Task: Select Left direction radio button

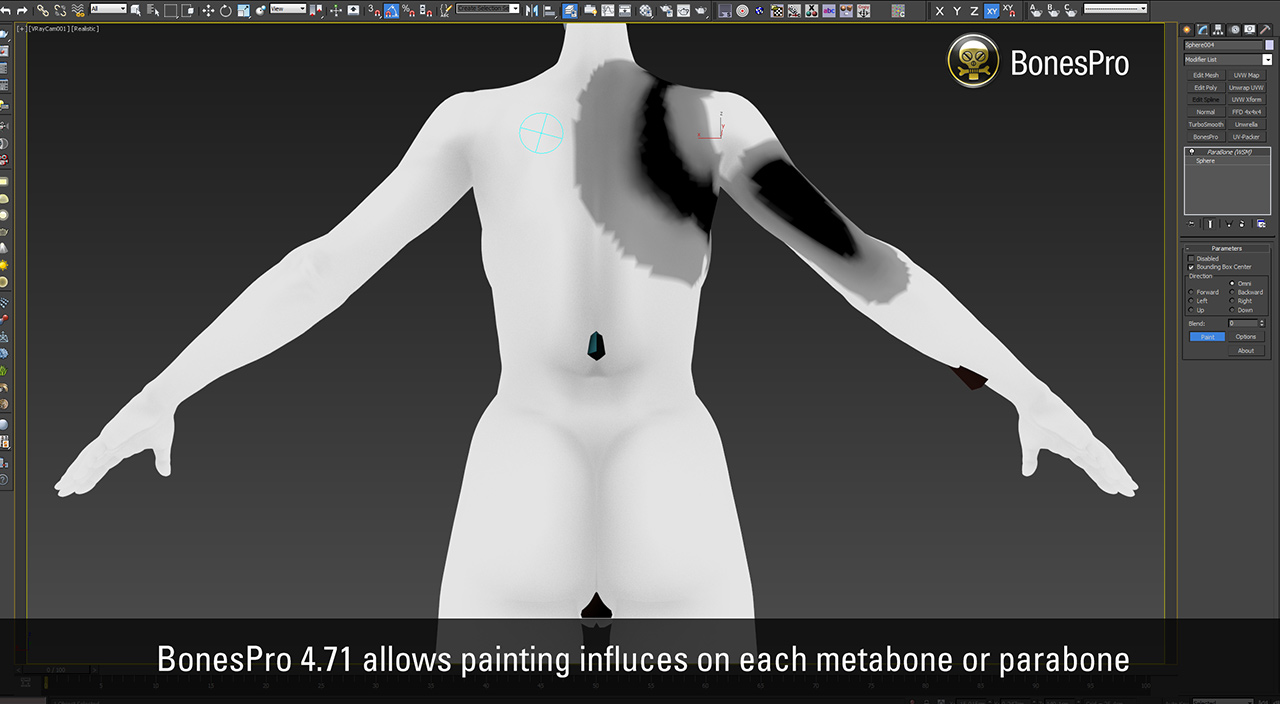Action: coord(1191,301)
